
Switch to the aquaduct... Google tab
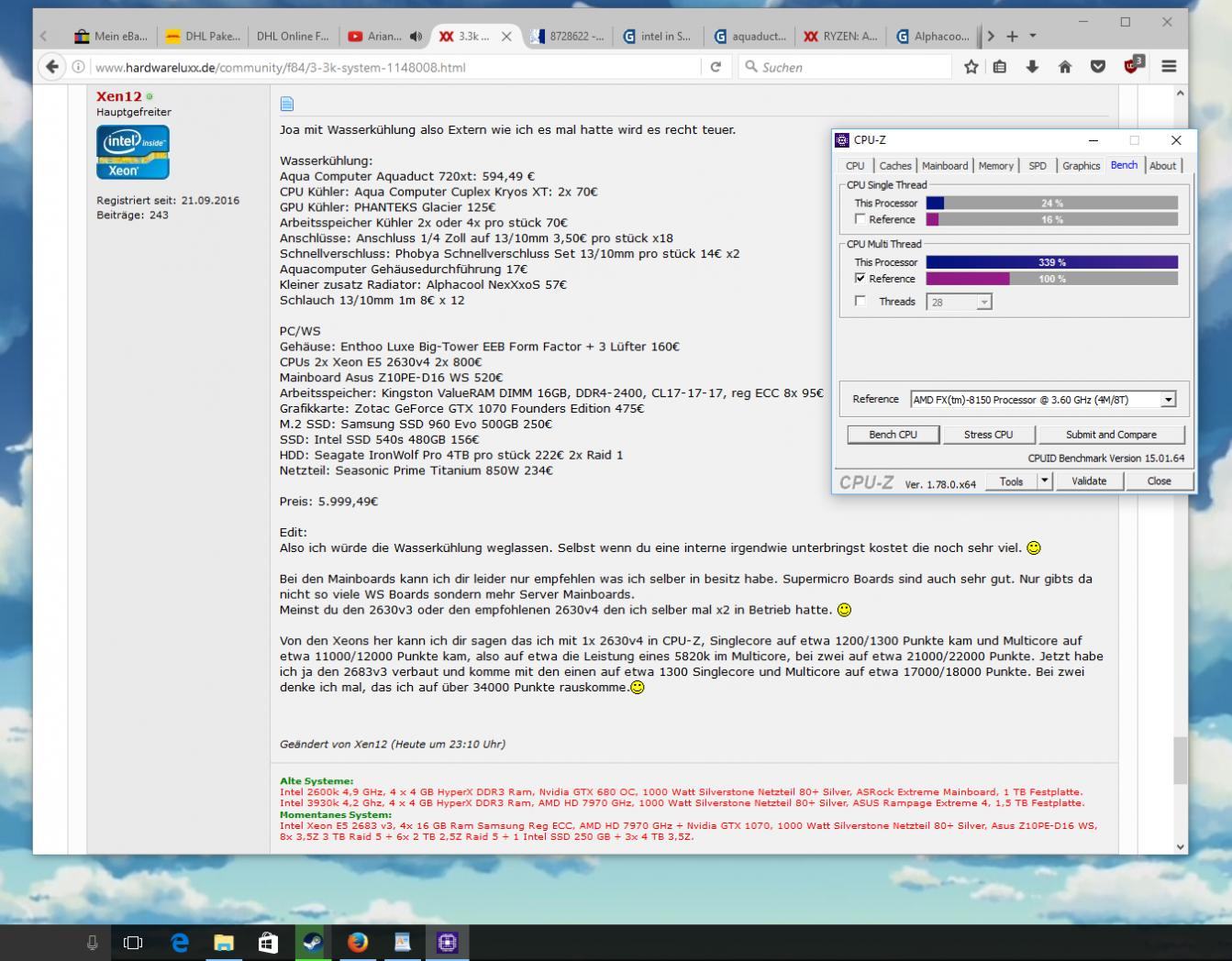coord(750,36)
